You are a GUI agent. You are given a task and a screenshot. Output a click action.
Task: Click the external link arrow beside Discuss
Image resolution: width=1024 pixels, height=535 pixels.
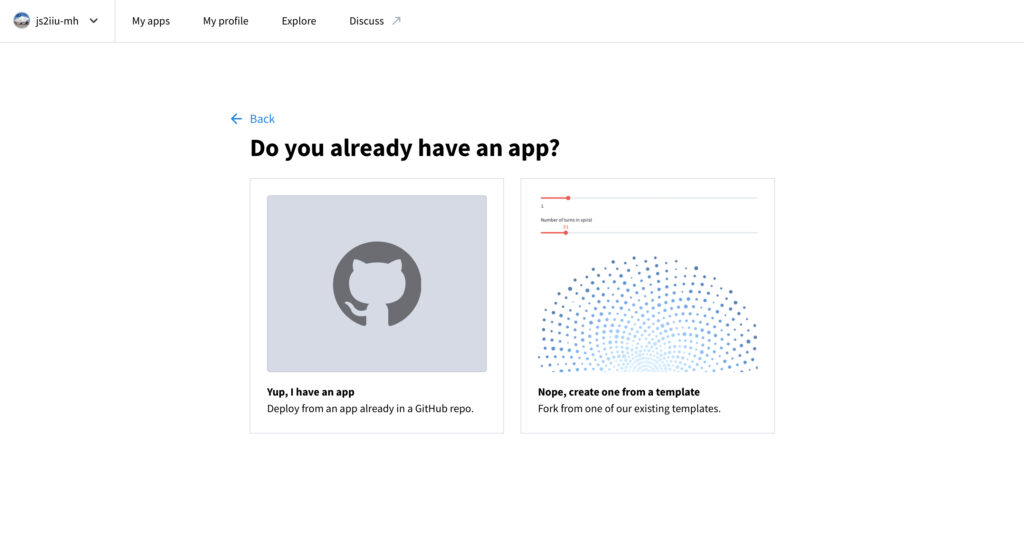pyautogui.click(x=396, y=21)
